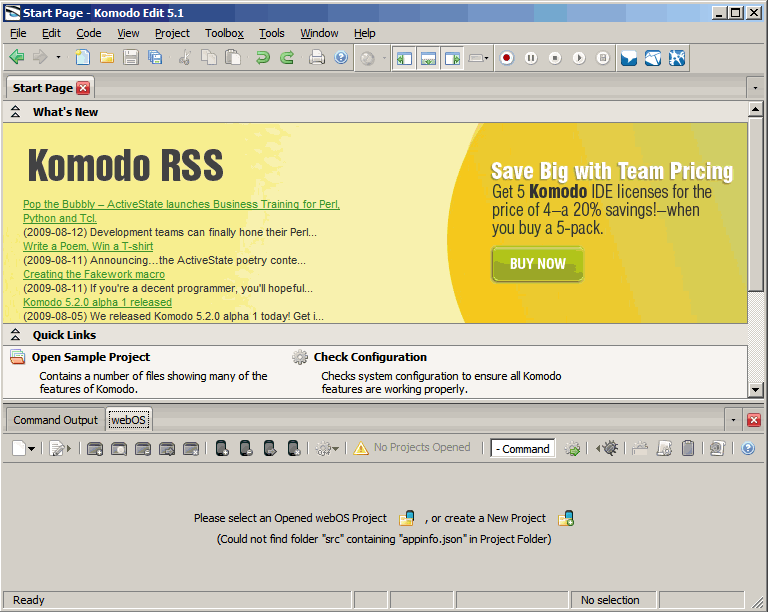Click the bug debug icon in webOS toolbar

610,447
